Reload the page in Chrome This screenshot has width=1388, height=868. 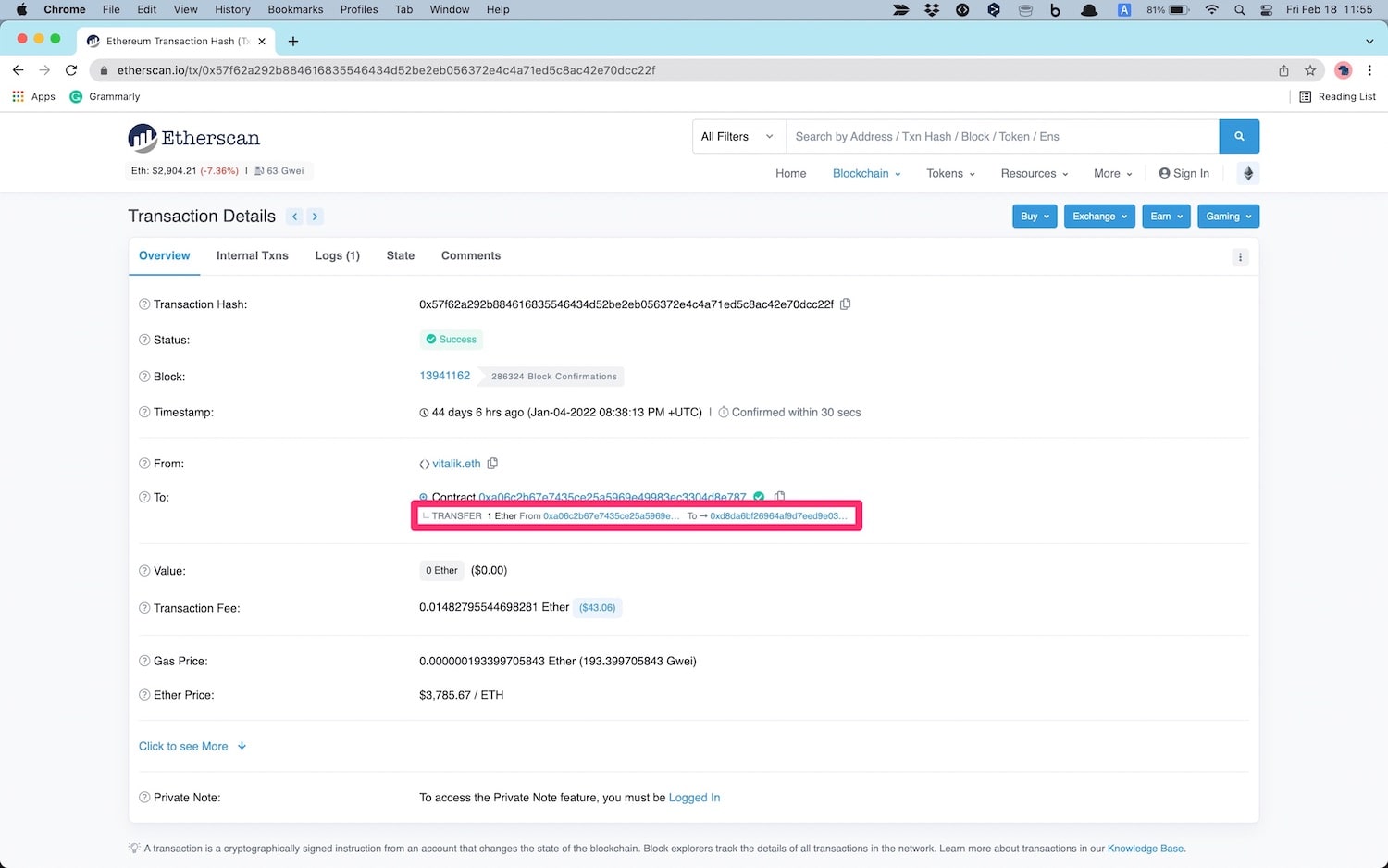[71, 70]
